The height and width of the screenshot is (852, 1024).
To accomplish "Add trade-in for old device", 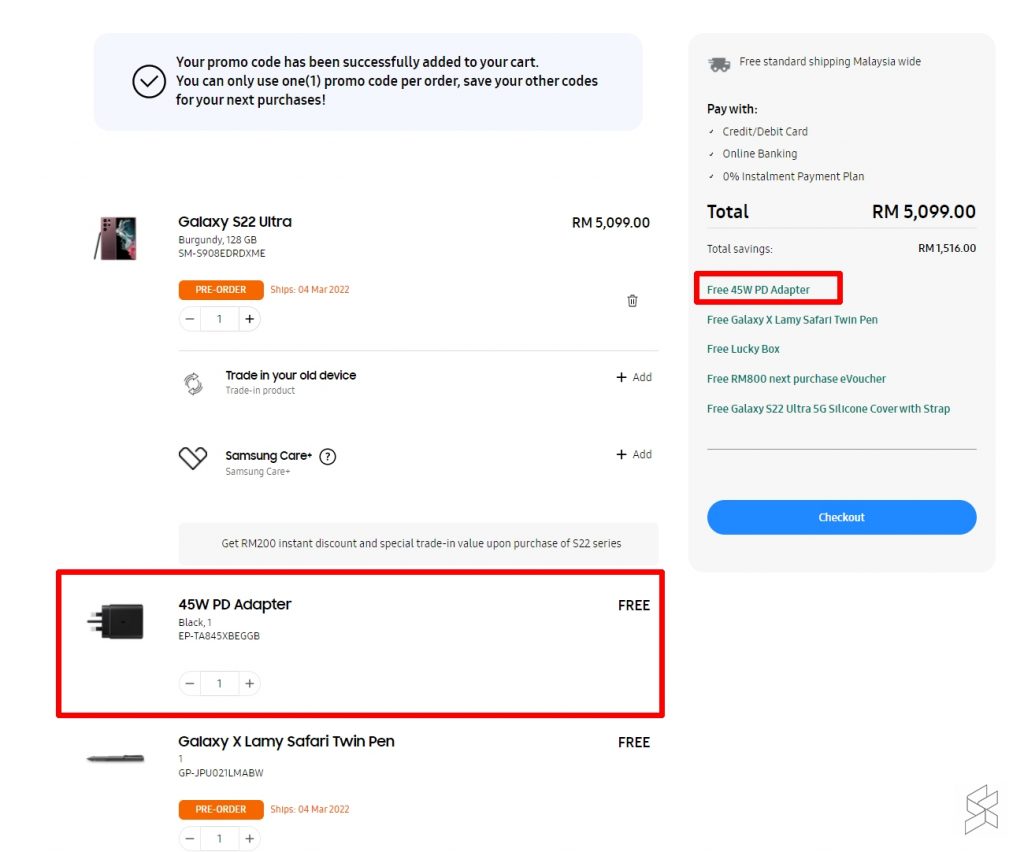I will tap(634, 377).
